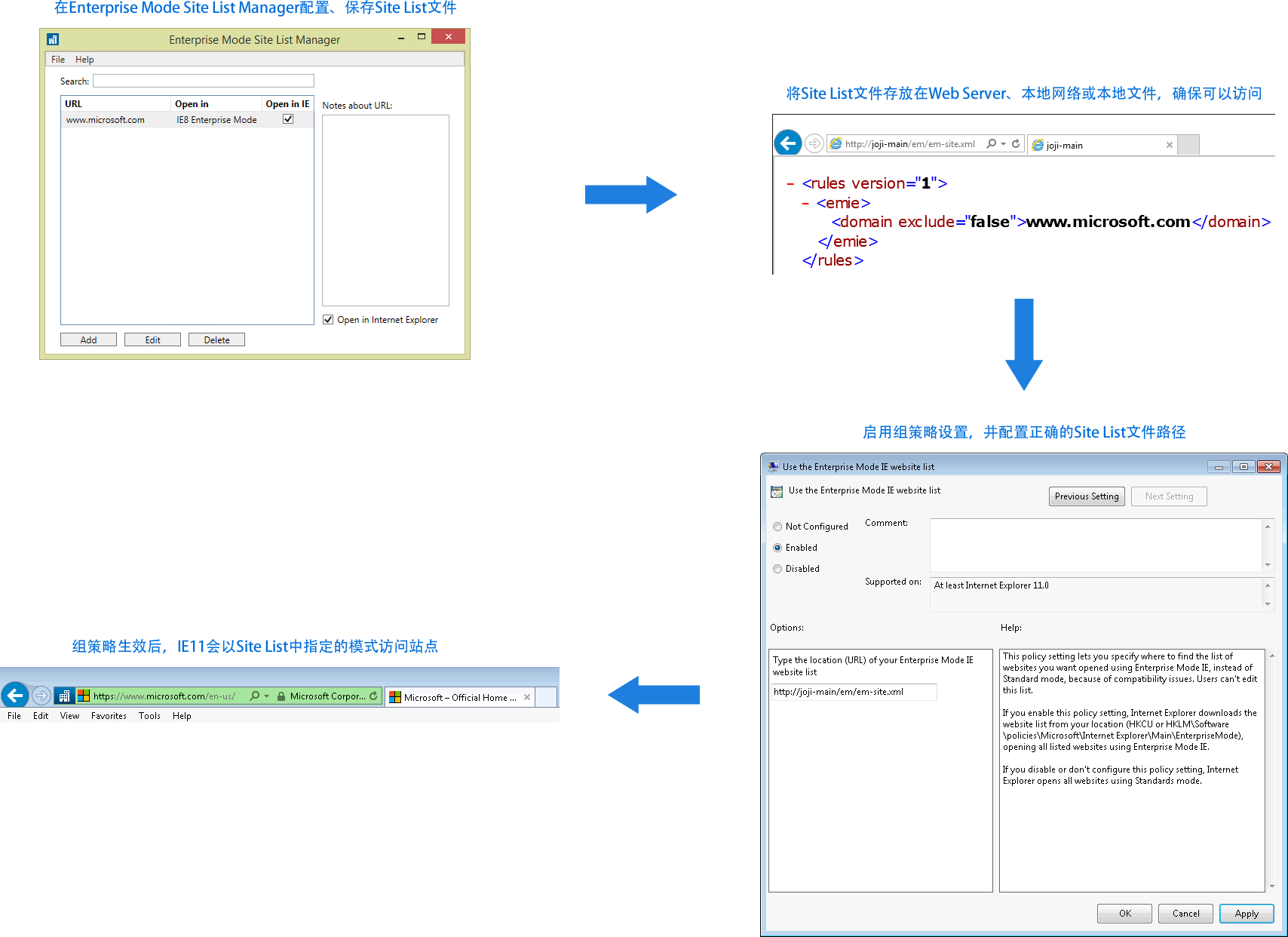Viewport: 1288px width, 937px height.
Task: Collapse the emie XML node
Action: [805, 204]
